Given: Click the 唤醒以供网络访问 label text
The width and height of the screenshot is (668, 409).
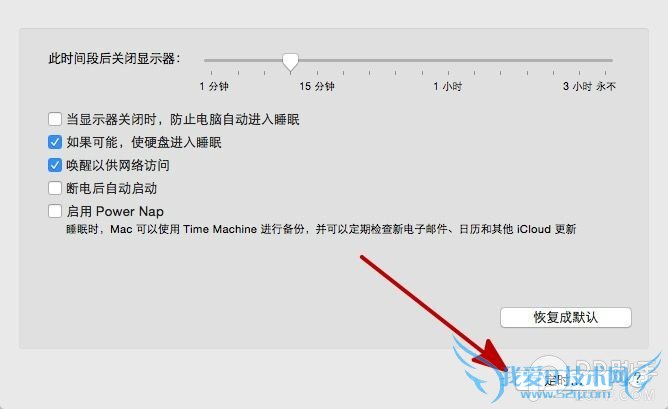Looking at the screenshot, I should pyautogui.click(x=118, y=165).
